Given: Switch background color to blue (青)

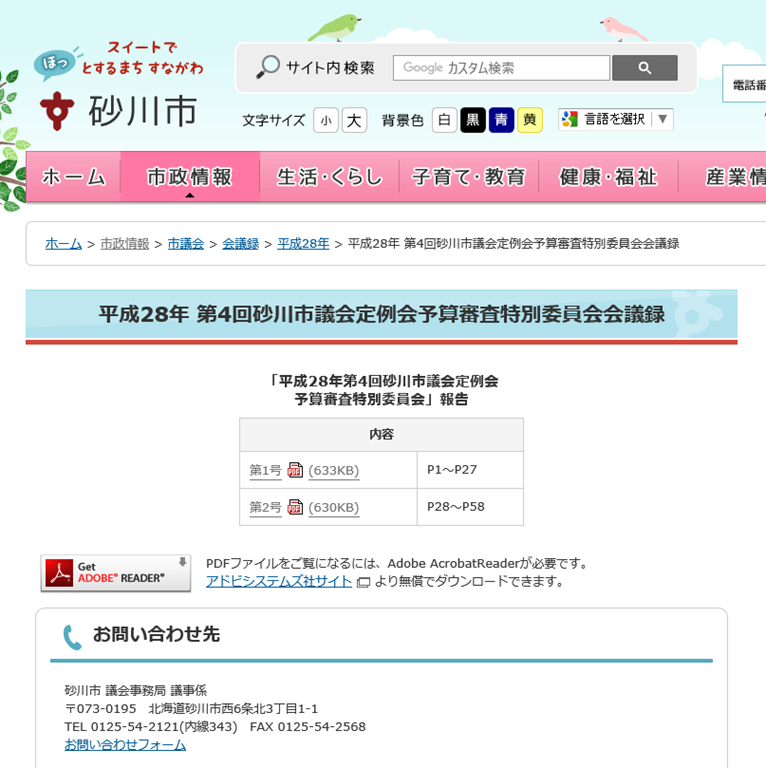Looking at the screenshot, I should [501, 121].
